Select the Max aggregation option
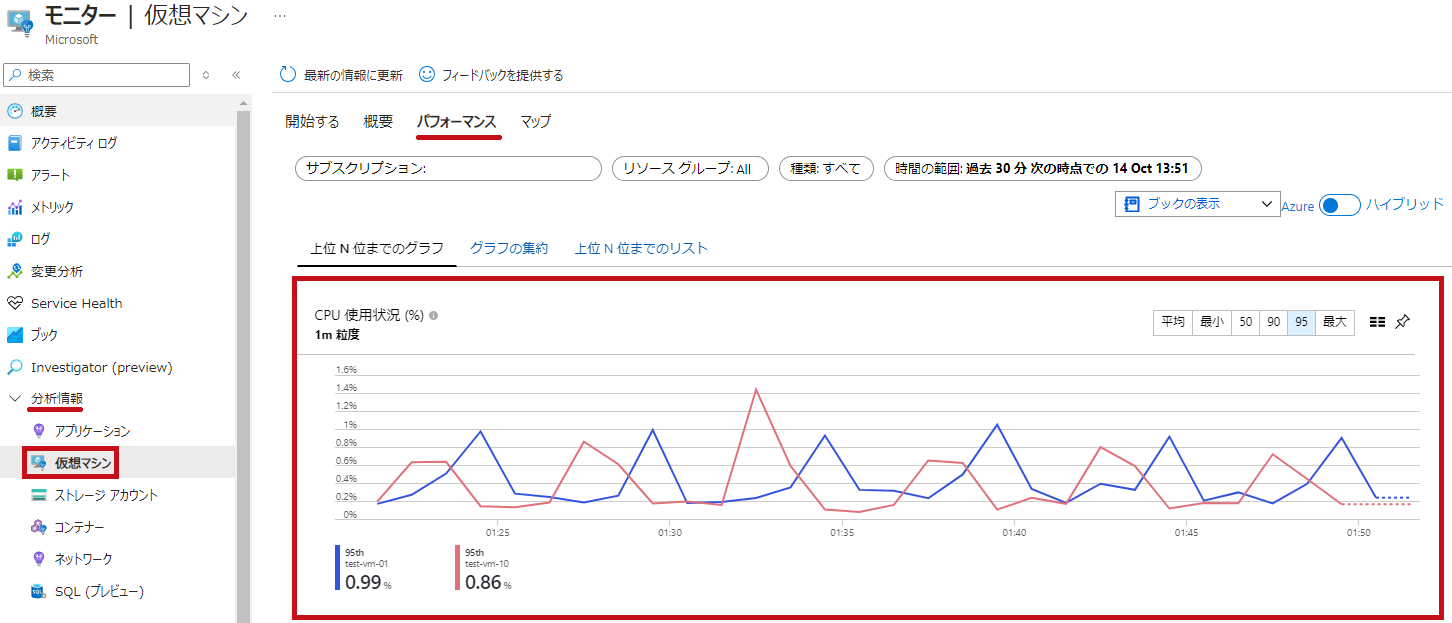Image resolution: width=1452 pixels, height=623 pixels. 1335,322
